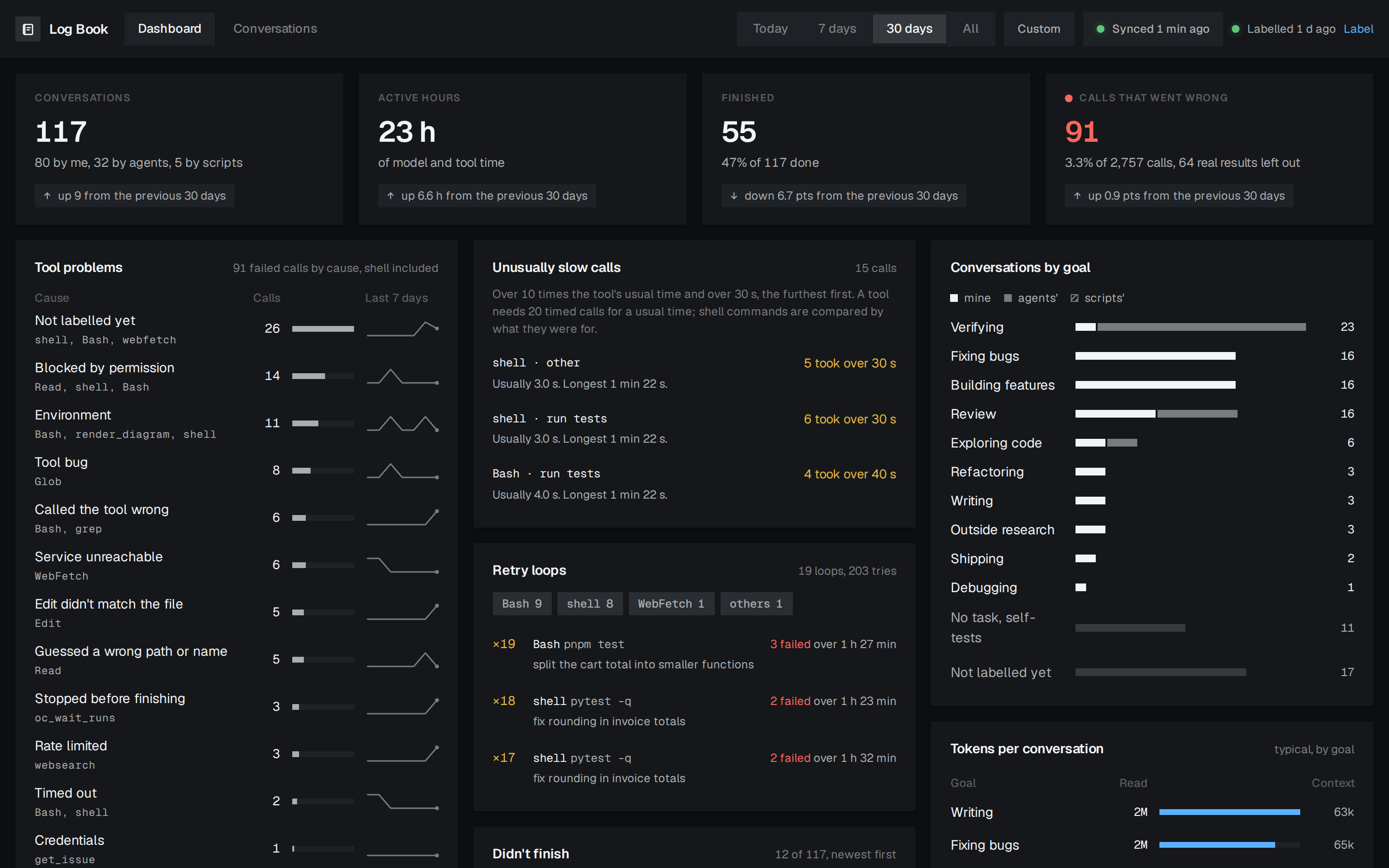Click the Log Book logo icon
Viewport: 1389px width, 868px height.
click(27, 29)
